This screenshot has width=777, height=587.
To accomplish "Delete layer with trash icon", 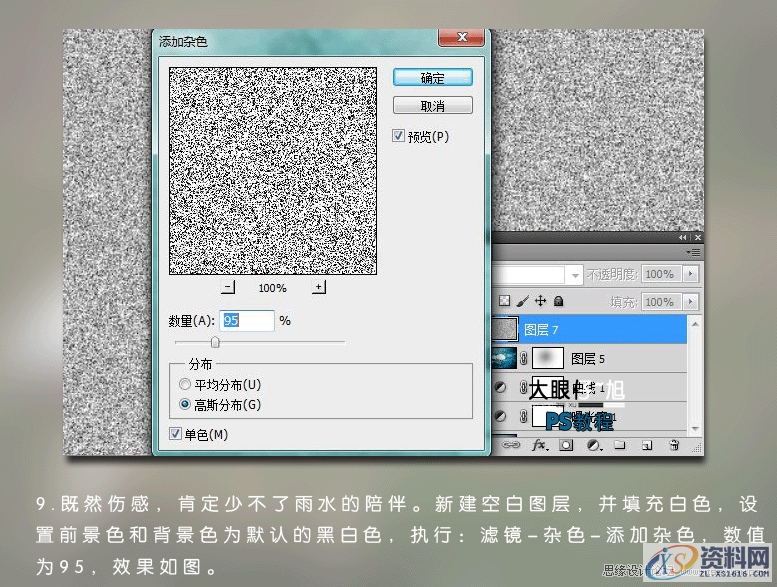I will coord(674,445).
